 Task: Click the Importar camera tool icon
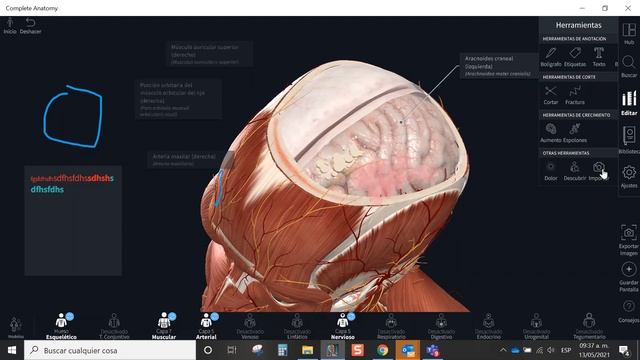pyautogui.click(x=599, y=167)
